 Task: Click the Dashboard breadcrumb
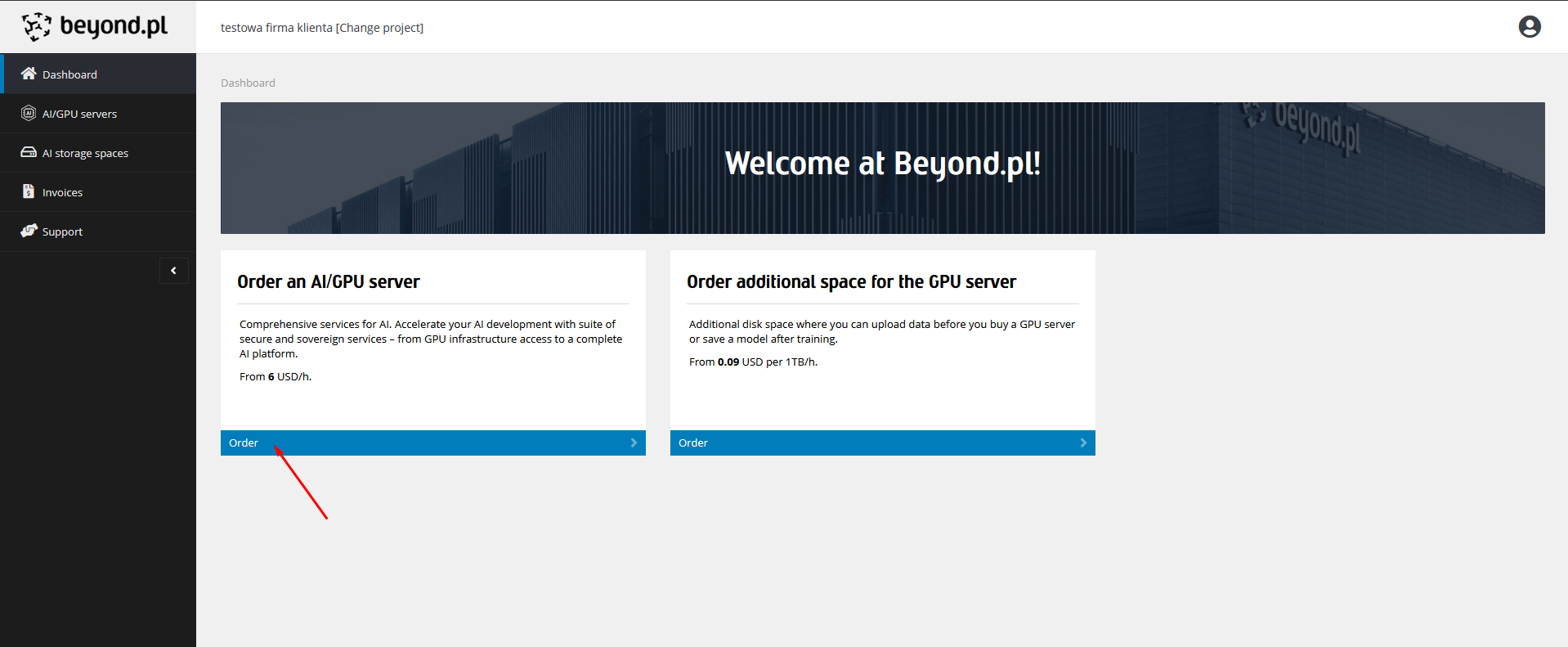(x=248, y=83)
